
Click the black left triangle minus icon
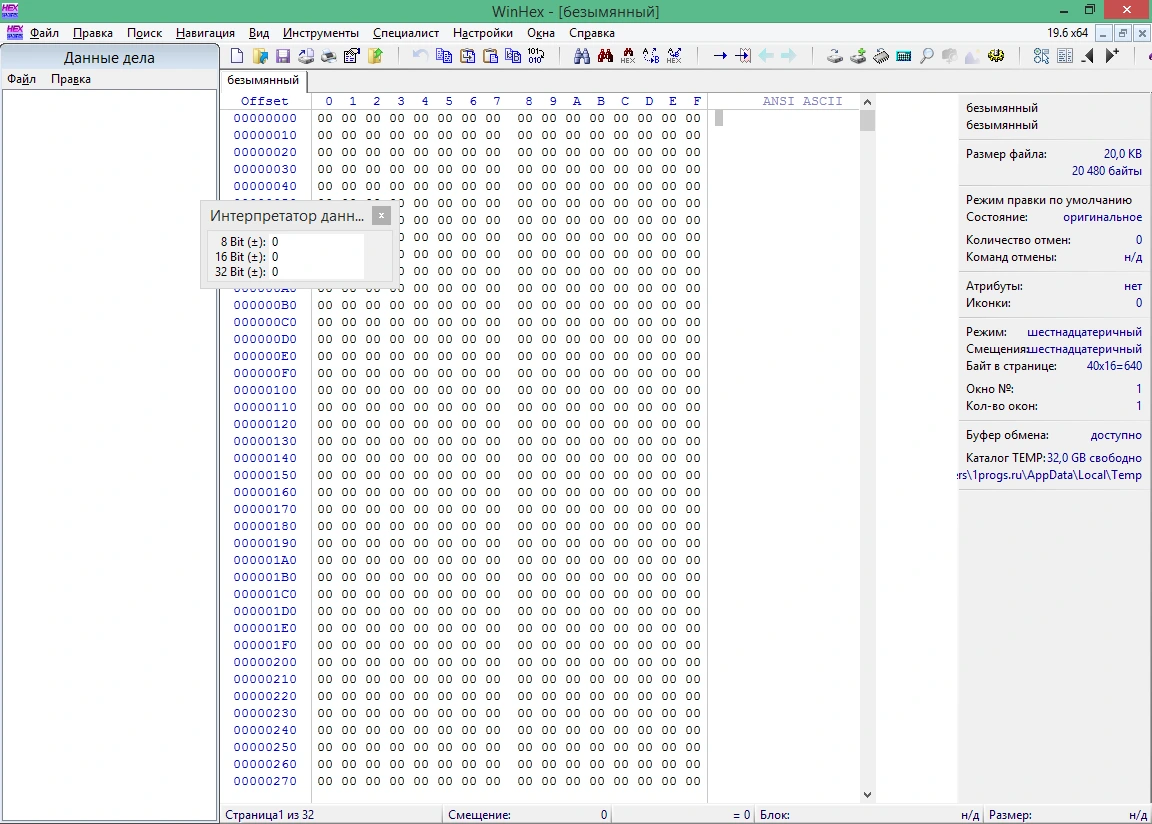(x=1088, y=56)
